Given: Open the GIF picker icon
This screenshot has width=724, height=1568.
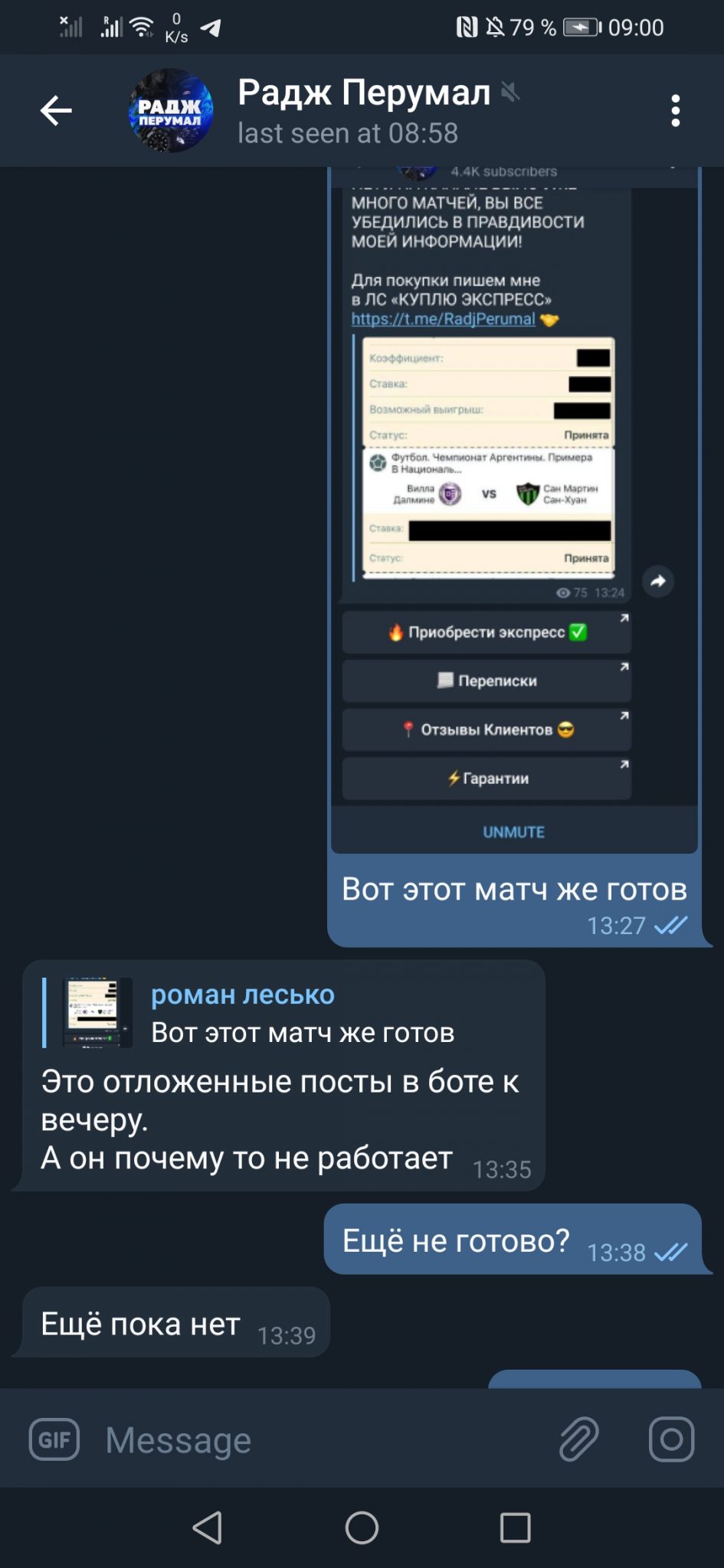Looking at the screenshot, I should (x=54, y=1439).
